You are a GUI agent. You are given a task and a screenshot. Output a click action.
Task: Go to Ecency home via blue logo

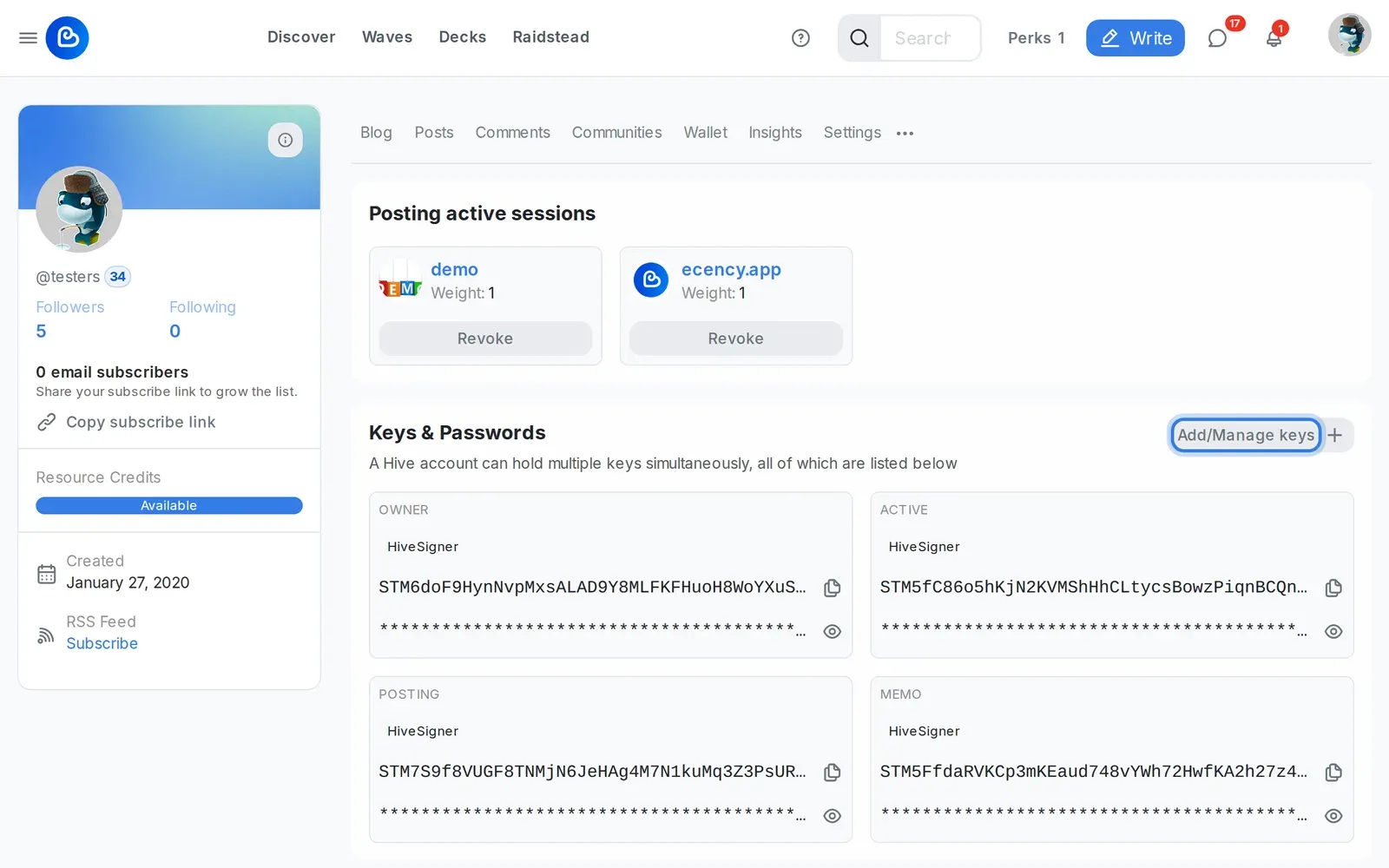click(67, 38)
